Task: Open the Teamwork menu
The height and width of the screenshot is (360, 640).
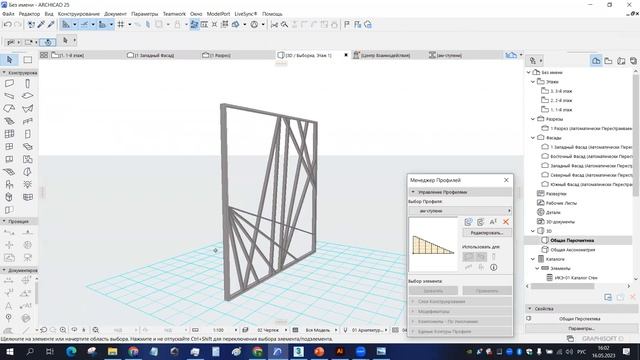Action: click(x=174, y=14)
